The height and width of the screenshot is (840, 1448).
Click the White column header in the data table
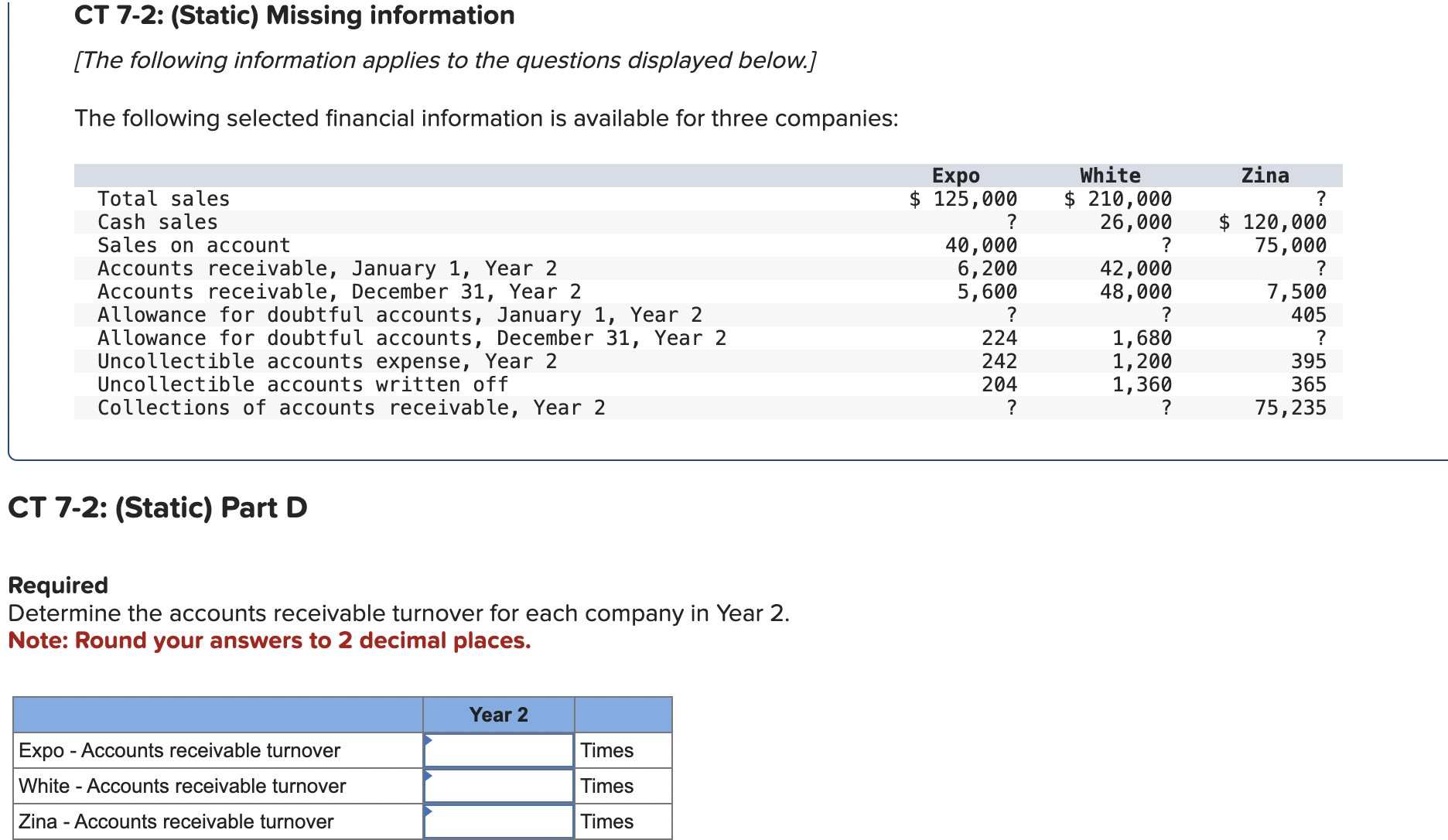pos(1108,175)
